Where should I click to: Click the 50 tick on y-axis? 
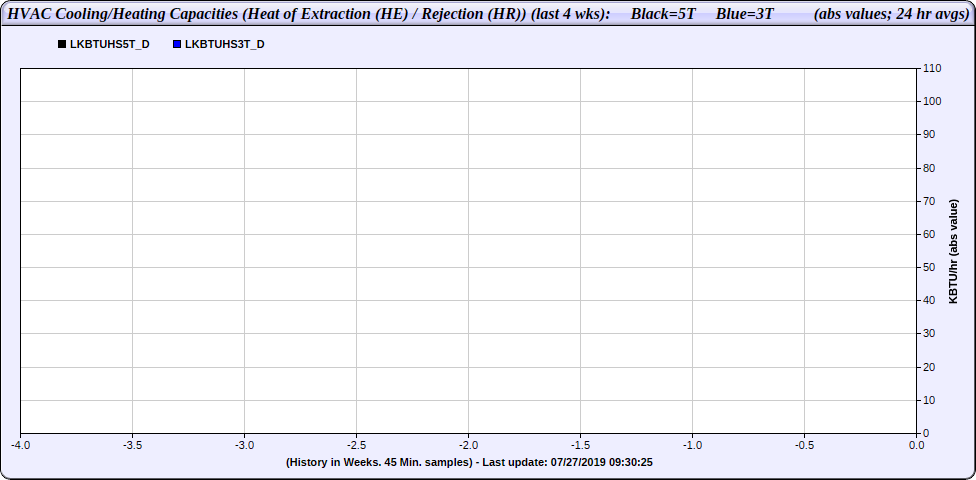pyautogui.click(x=928, y=268)
